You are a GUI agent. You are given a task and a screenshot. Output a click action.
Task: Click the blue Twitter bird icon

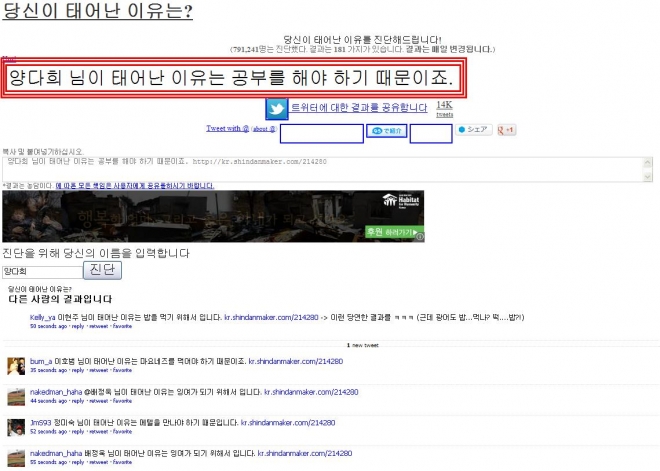click(x=277, y=109)
